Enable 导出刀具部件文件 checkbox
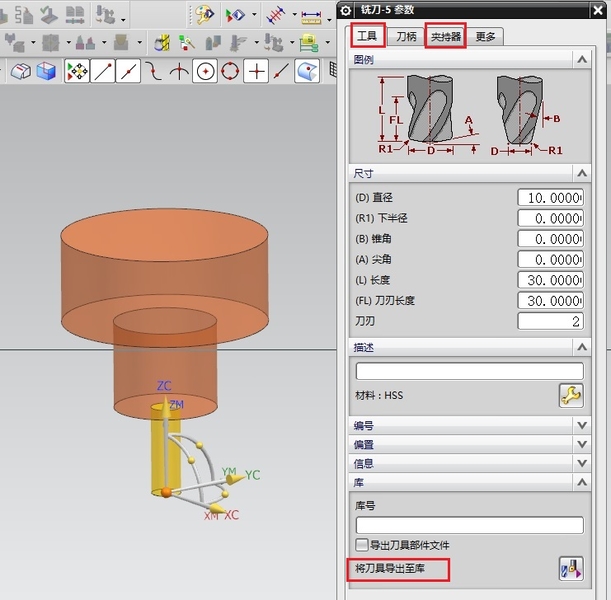The image size is (611, 600). 362,545
